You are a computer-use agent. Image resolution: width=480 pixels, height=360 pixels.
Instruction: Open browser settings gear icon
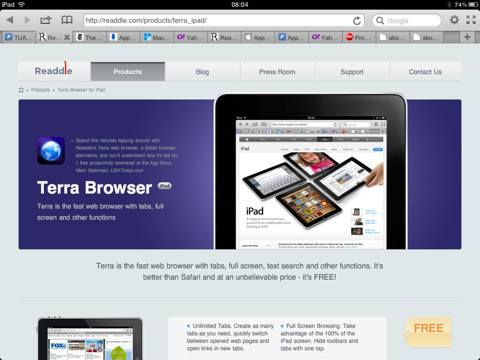[x=454, y=20]
